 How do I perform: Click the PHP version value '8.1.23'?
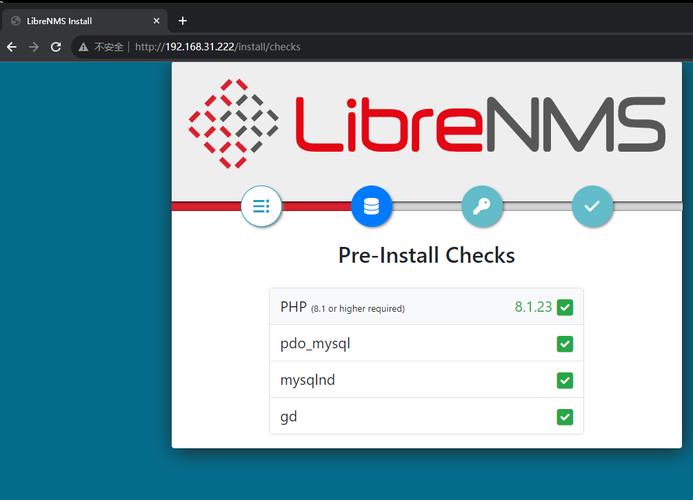(533, 307)
